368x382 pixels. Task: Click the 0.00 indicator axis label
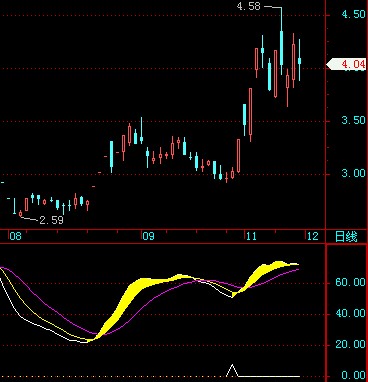353,375
